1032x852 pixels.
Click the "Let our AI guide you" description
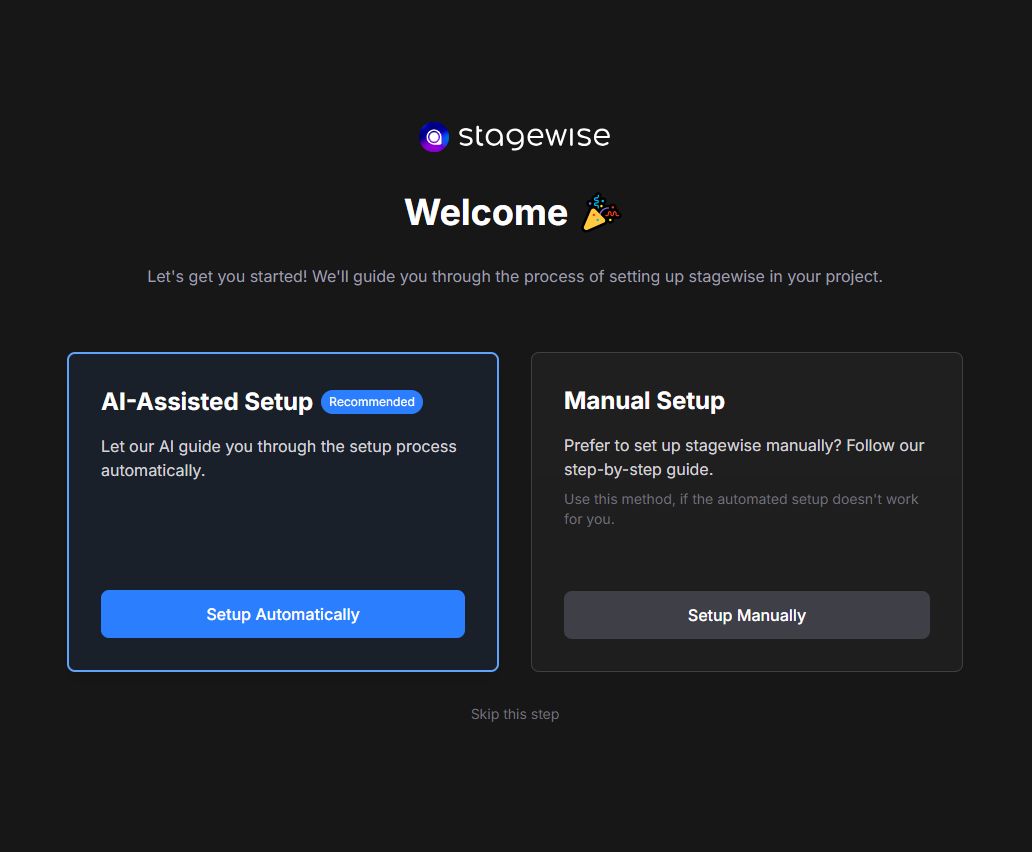pyautogui.click(x=278, y=447)
